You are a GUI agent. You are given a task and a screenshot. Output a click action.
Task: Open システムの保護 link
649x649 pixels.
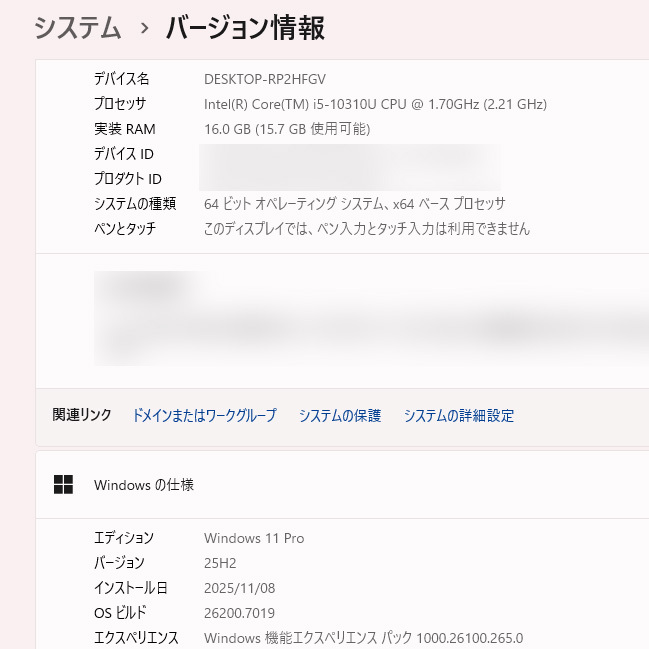(340, 416)
